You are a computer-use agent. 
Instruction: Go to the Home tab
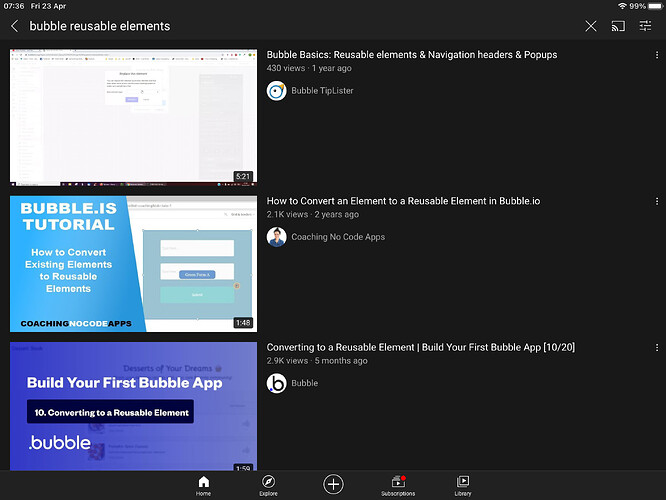coord(203,486)
